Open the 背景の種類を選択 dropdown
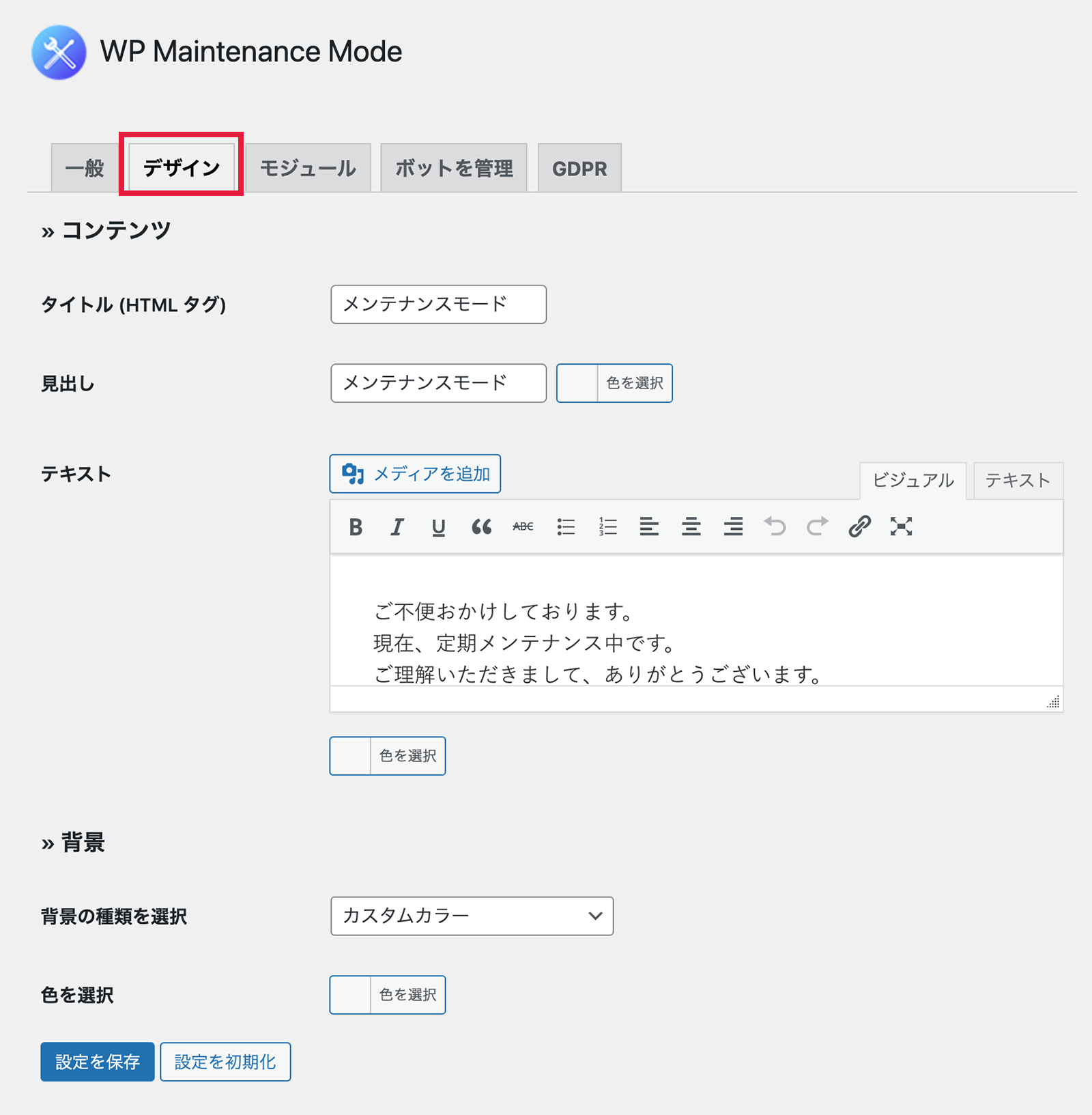This screenshot has height=1115, width=1092. tap(472, 916)
